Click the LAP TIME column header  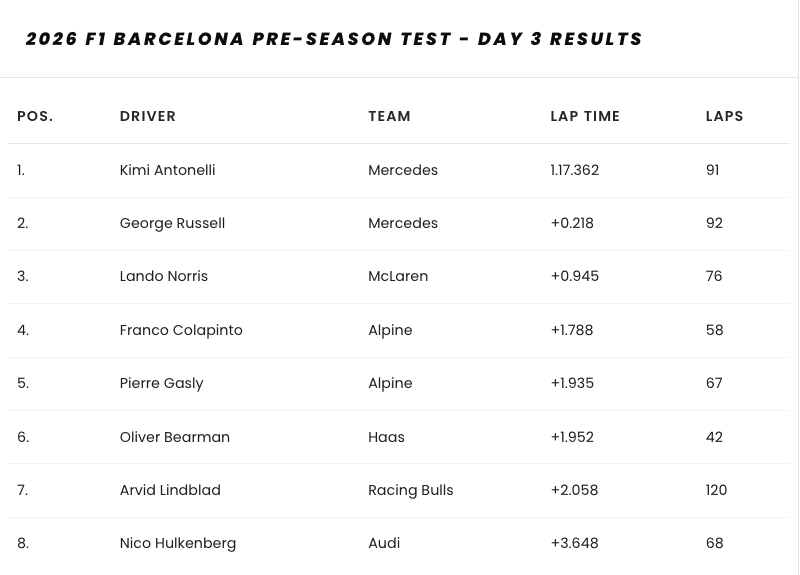585,116
